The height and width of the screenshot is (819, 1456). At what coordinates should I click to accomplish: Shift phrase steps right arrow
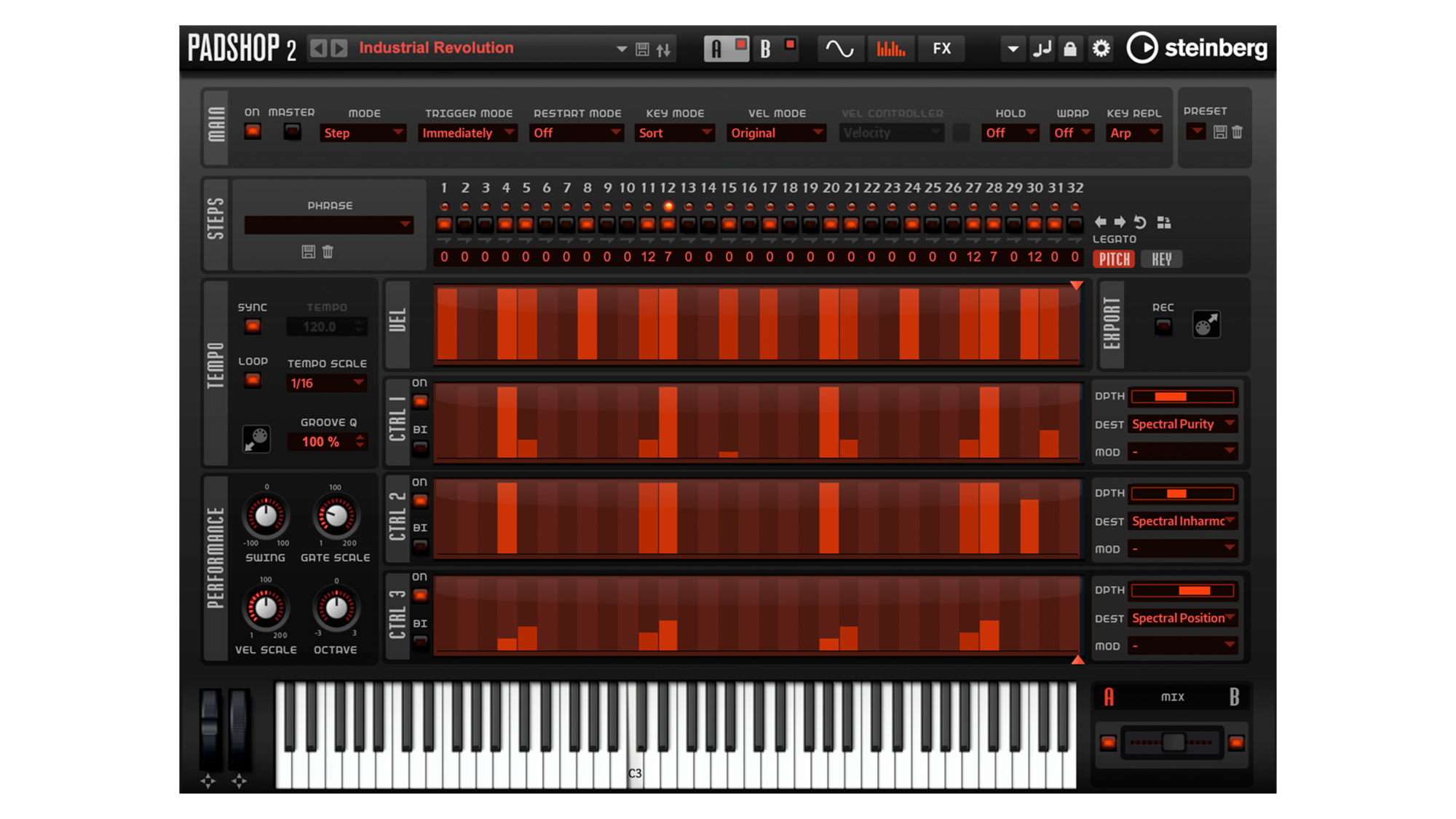pos(1120,222)
